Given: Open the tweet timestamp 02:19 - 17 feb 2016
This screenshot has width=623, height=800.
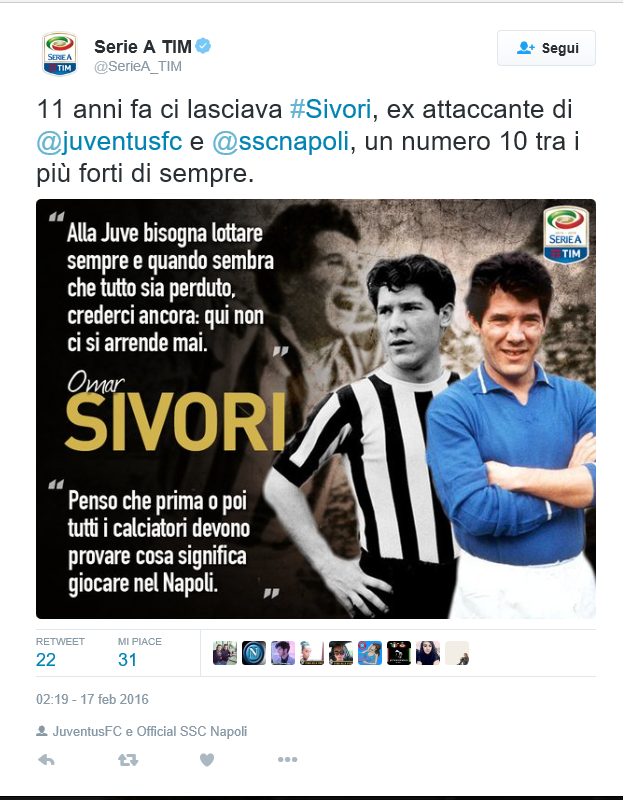Looking at the screenshot, I should click(92, 699).
